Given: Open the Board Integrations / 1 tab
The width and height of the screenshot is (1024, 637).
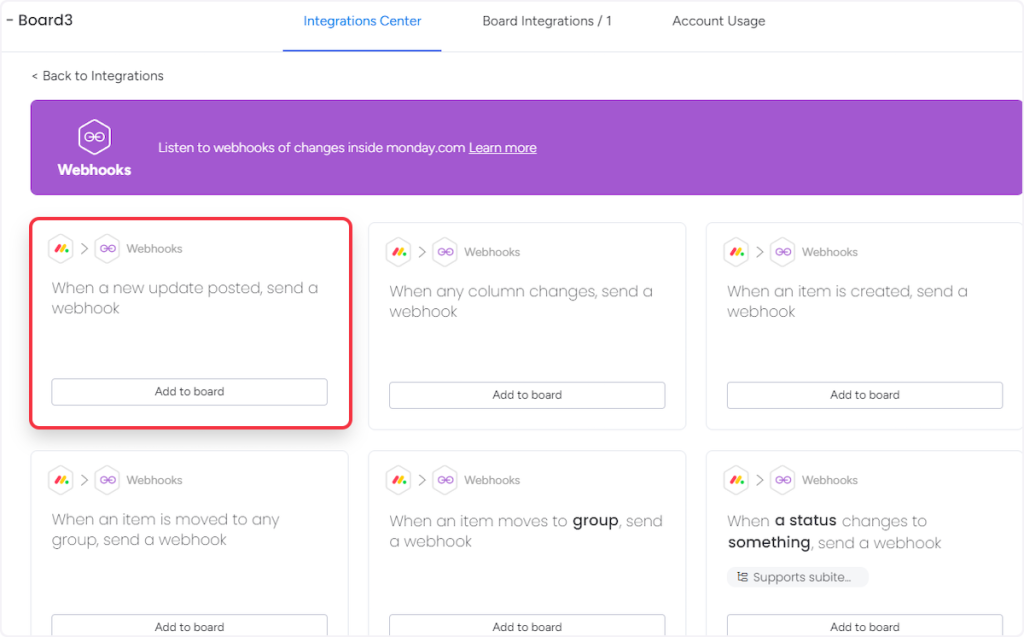Looking at the screenshot, I should pyautogui.click(x=546, y=21).
